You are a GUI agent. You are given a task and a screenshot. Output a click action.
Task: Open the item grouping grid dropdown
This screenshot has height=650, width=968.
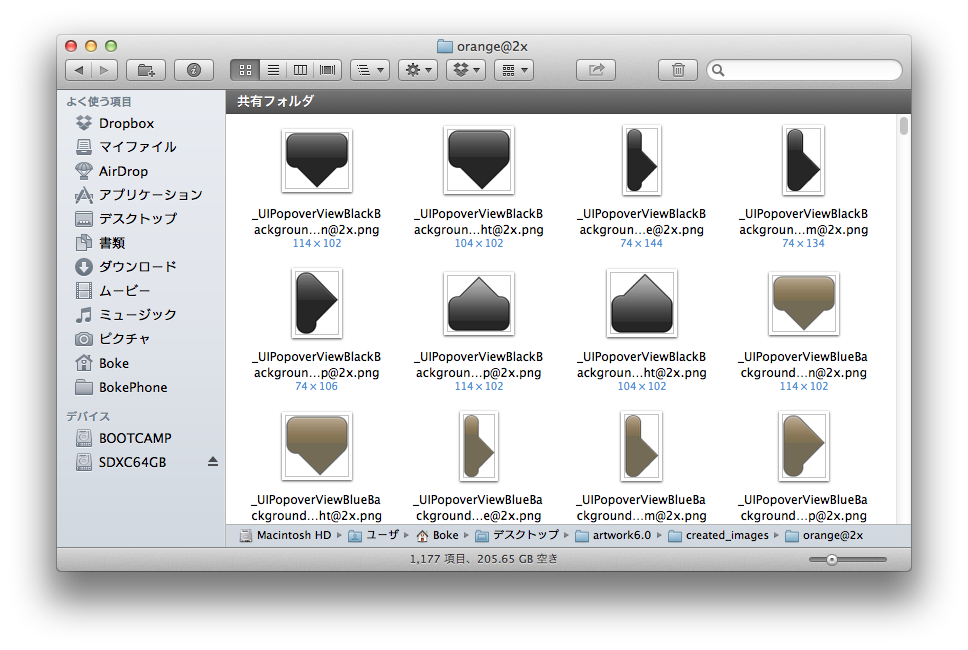[514, 70]
